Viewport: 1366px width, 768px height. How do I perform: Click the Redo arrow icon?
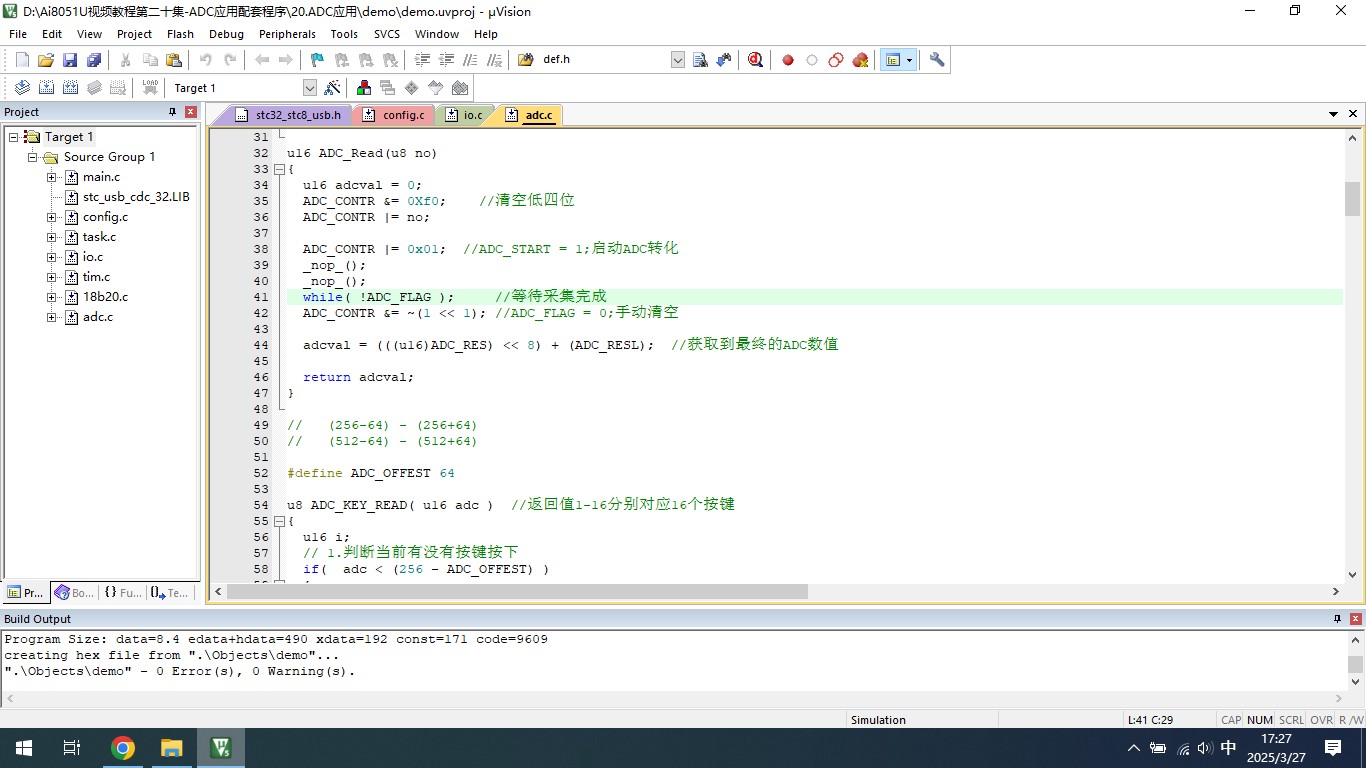[x=230, y=60]
